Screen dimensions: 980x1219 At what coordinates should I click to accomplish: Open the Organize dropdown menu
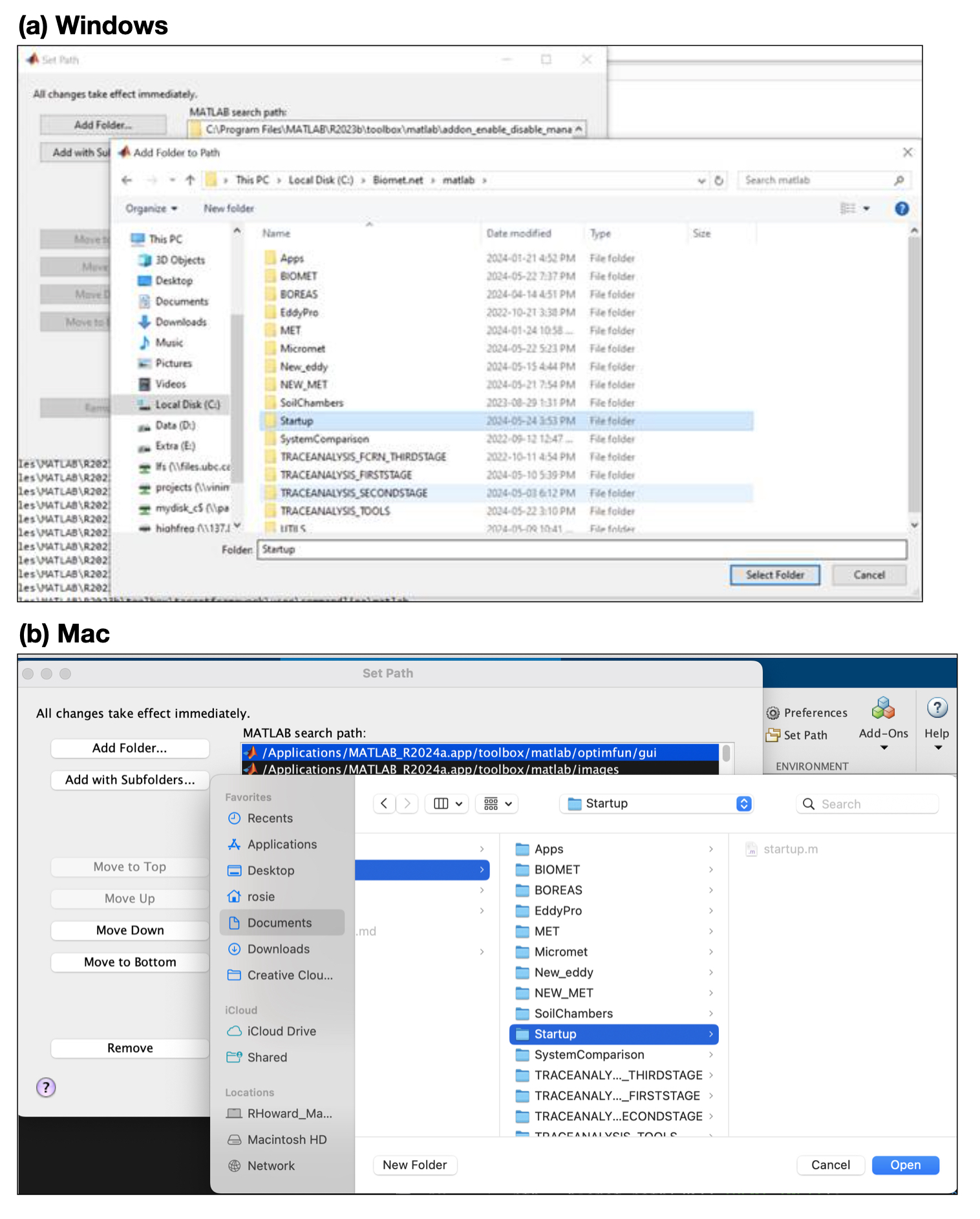(x=151, y=208)
